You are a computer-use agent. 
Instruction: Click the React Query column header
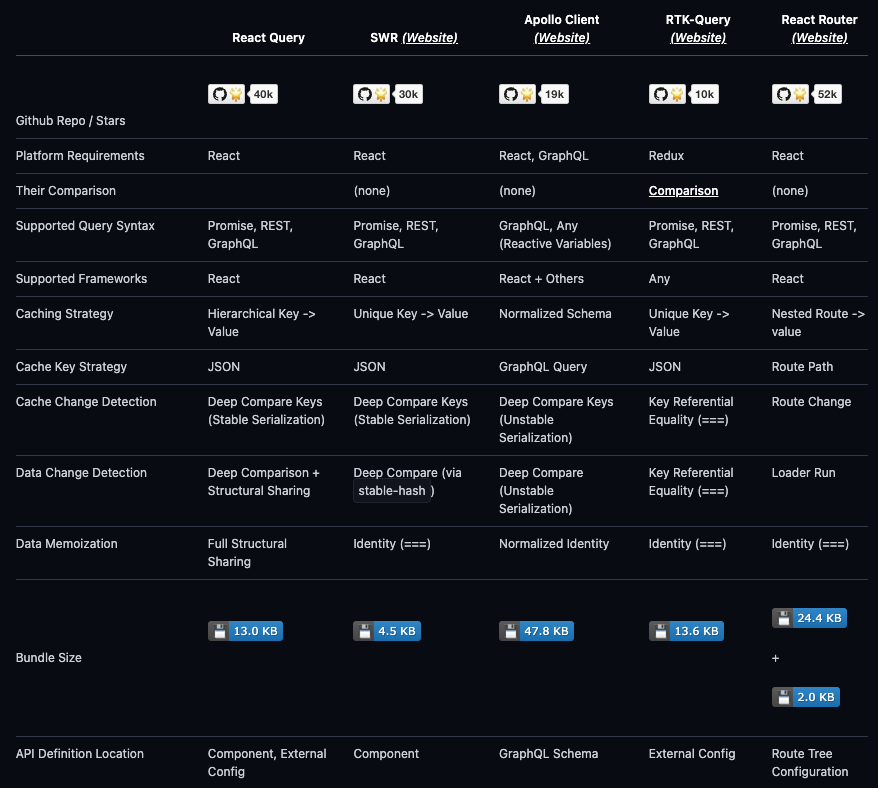tap(268, 38)
